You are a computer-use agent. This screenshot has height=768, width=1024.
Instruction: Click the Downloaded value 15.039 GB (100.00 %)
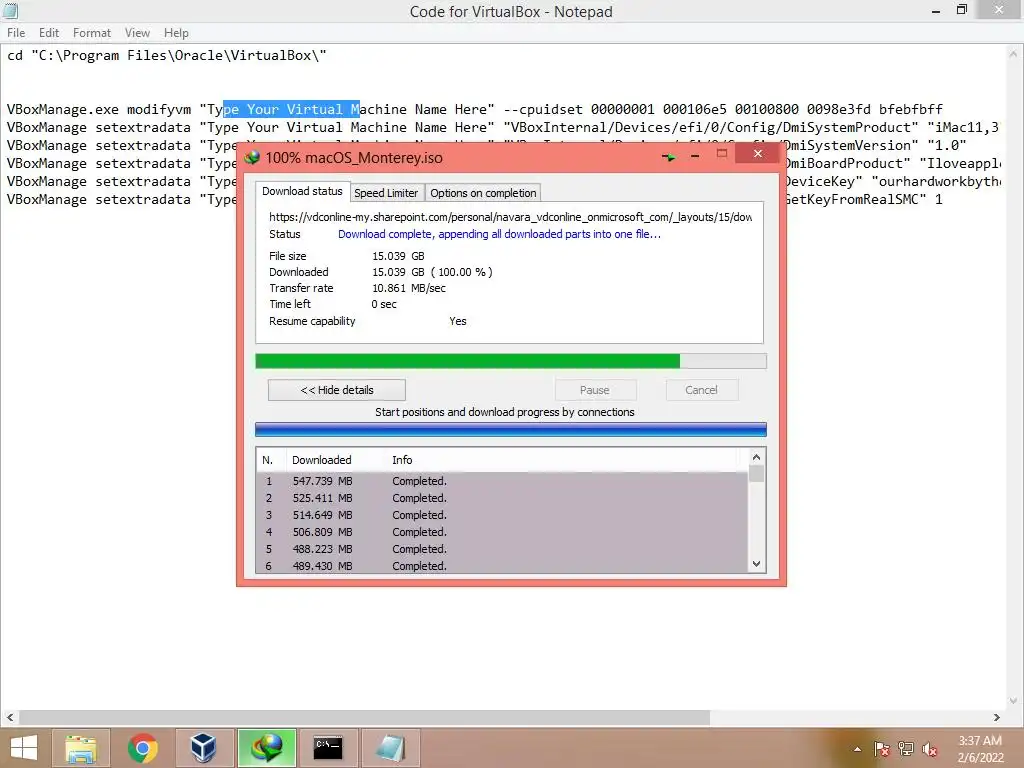pos(432,272)
